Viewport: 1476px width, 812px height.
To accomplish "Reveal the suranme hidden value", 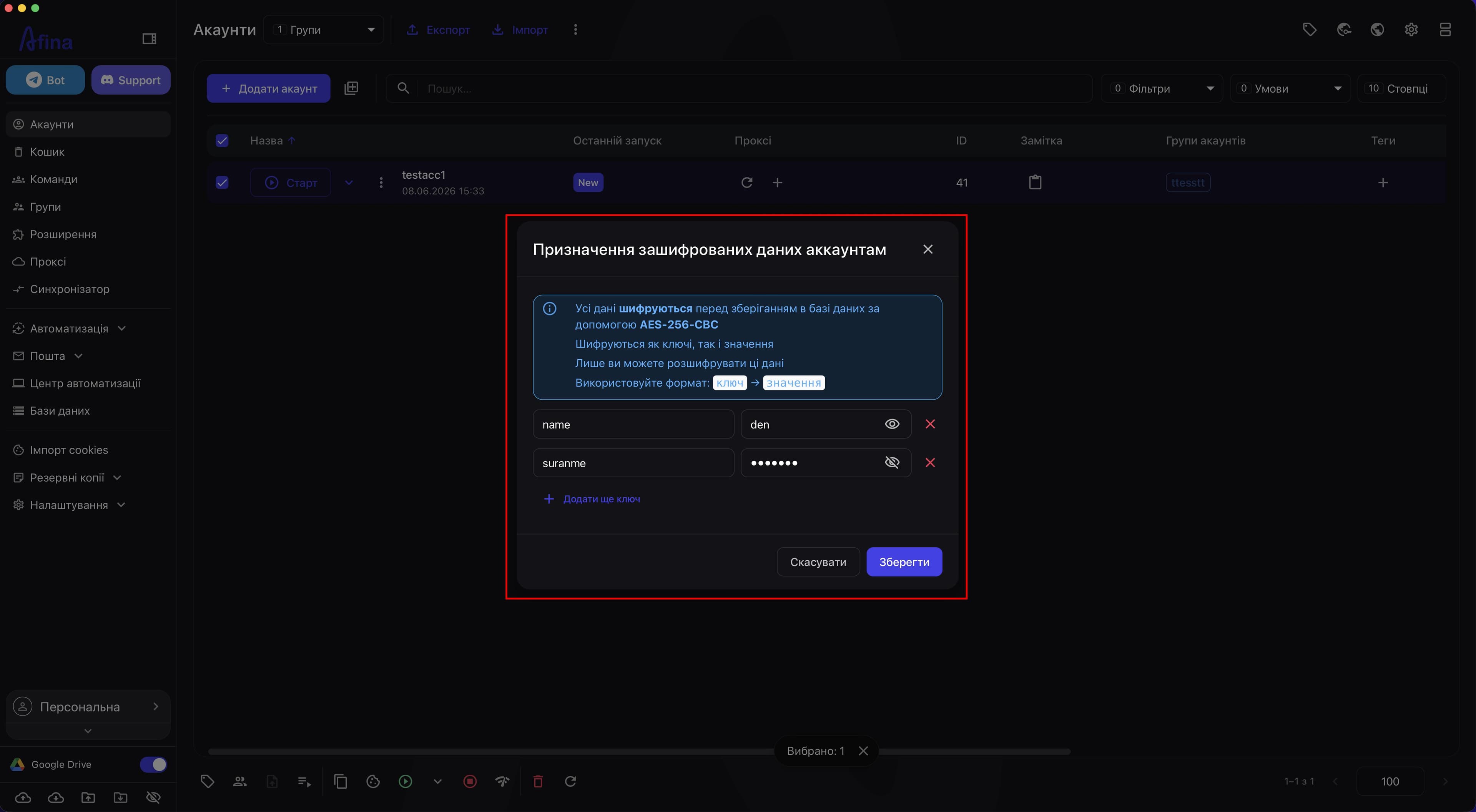I will pyautogui.click(x=892, y=462).
